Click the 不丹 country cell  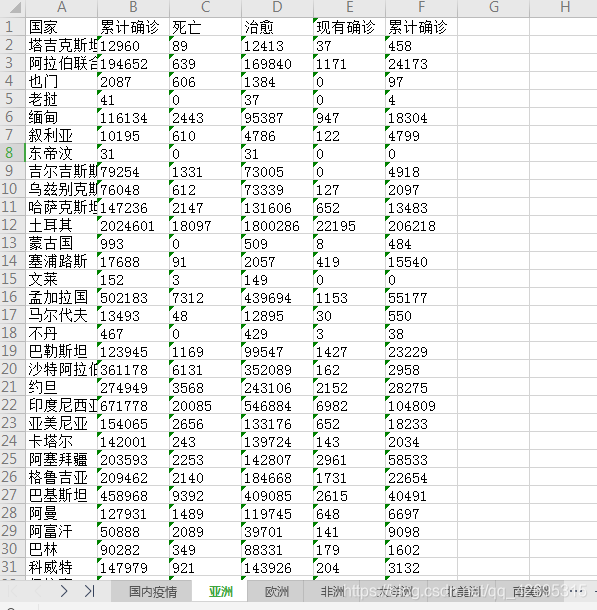[61, 333]
